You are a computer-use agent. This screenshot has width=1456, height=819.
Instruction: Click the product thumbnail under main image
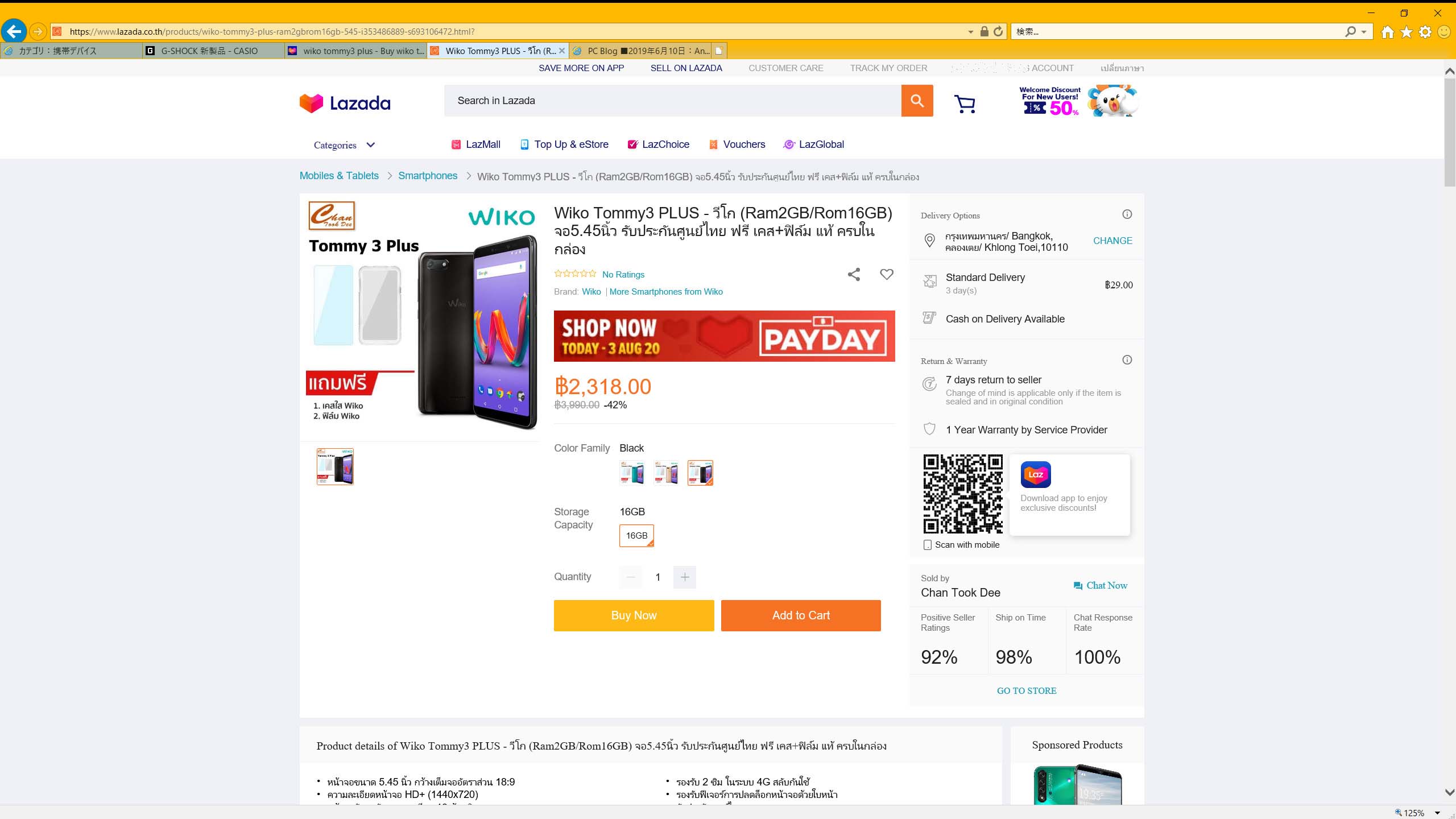(335, 466)
